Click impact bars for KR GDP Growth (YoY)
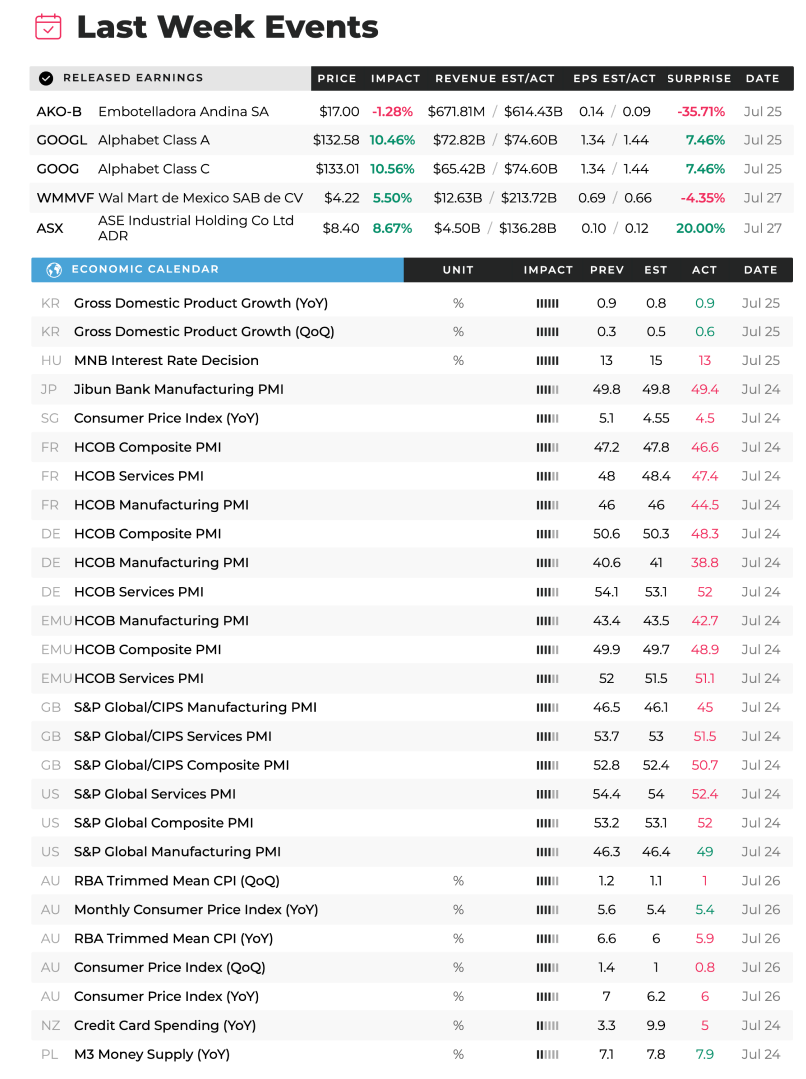 tap(548, 303)
